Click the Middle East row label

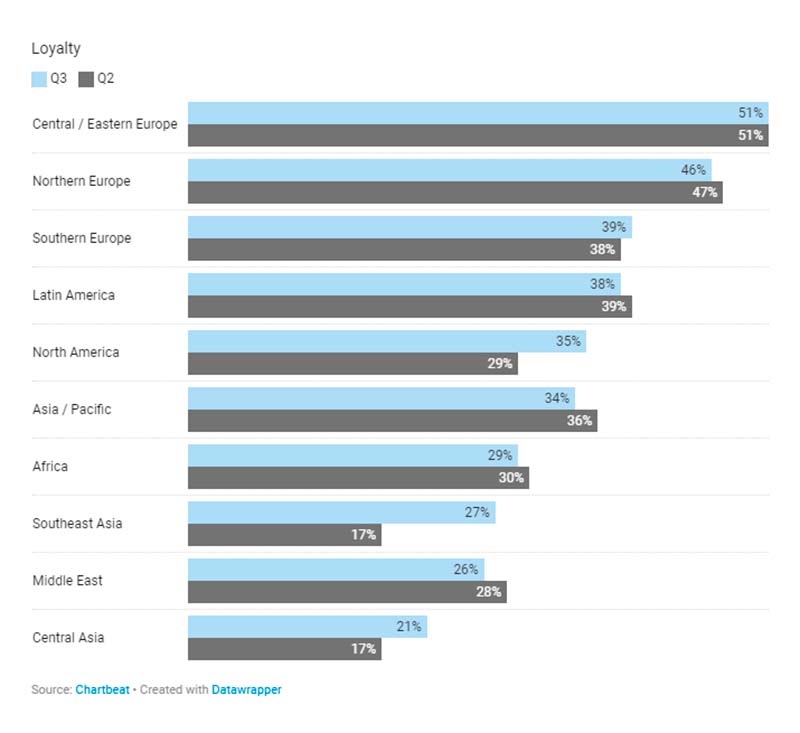click(x=67, y=580)
